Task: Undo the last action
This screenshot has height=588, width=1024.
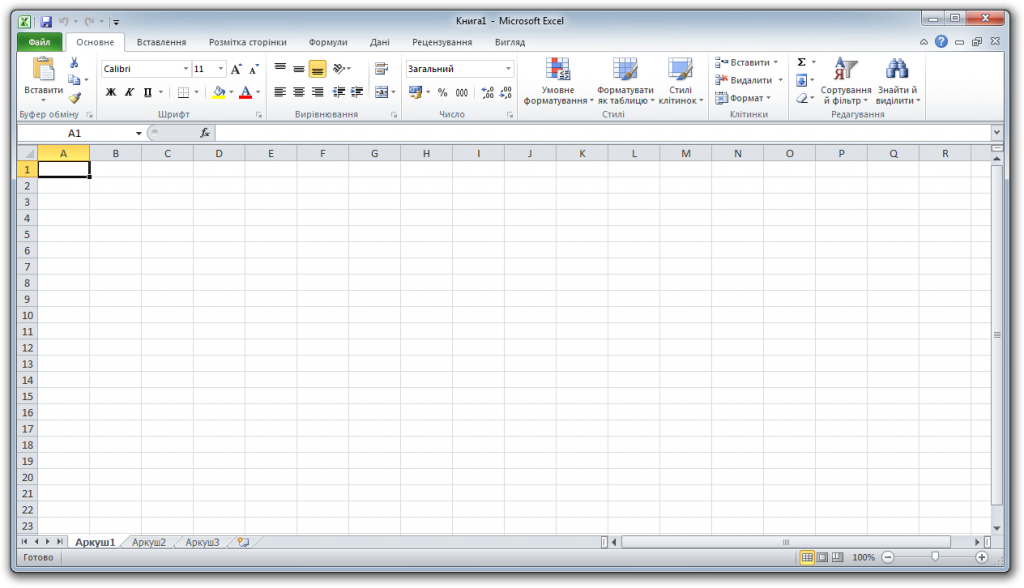Action: (64, 22)
